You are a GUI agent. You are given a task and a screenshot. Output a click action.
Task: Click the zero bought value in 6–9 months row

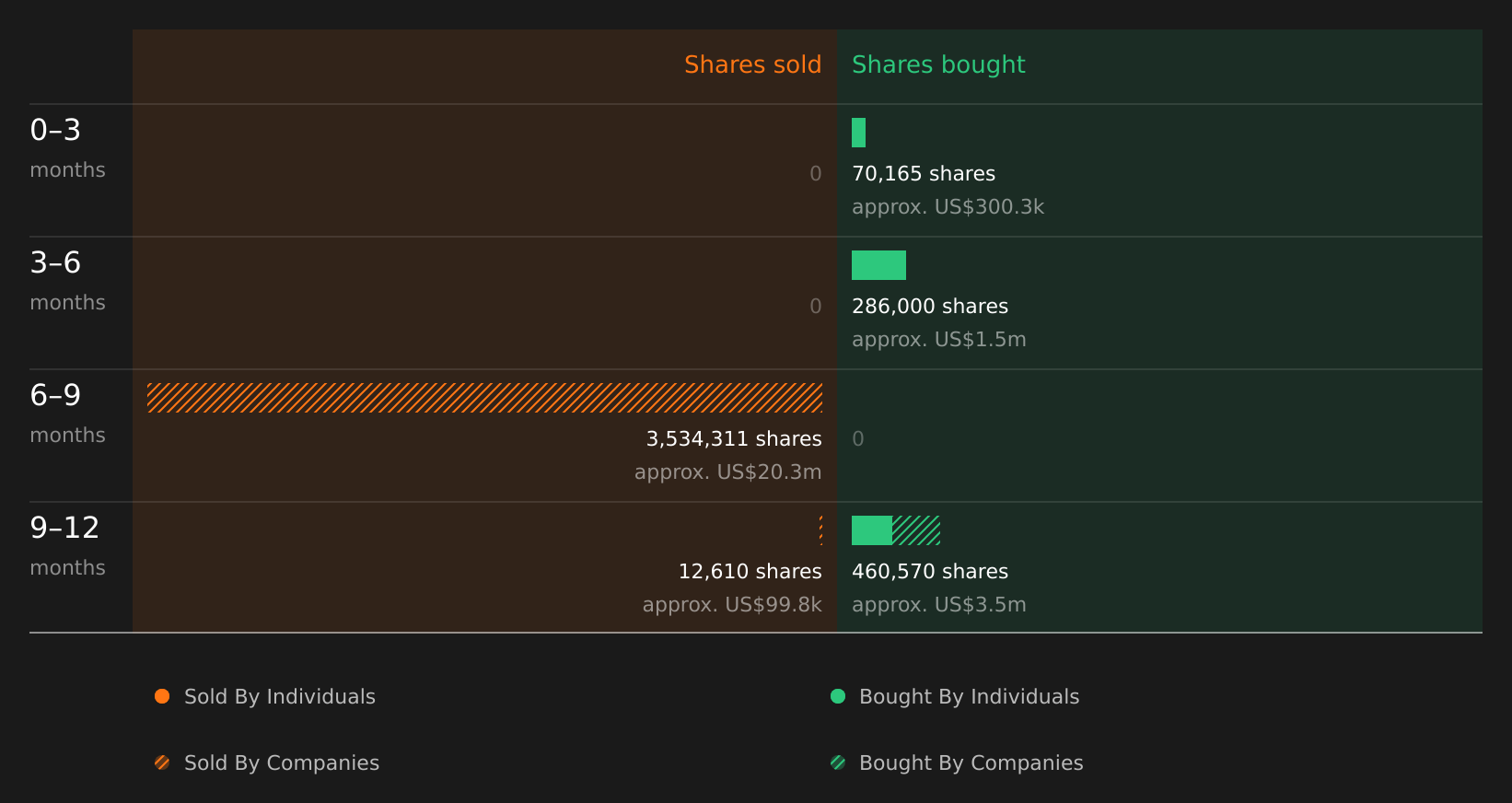coord(858,439)
